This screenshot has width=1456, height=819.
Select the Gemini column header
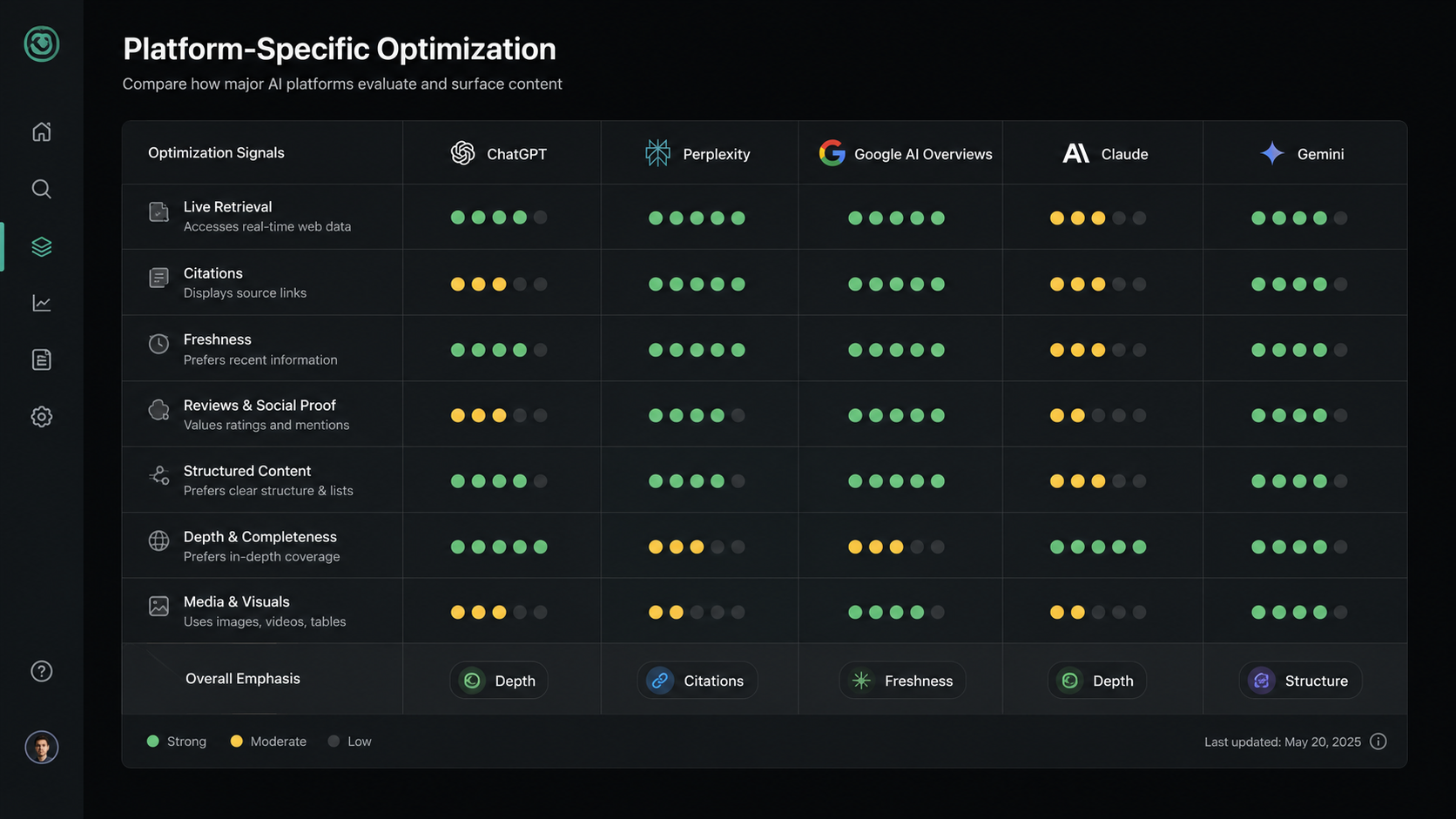coord(1304,153)
